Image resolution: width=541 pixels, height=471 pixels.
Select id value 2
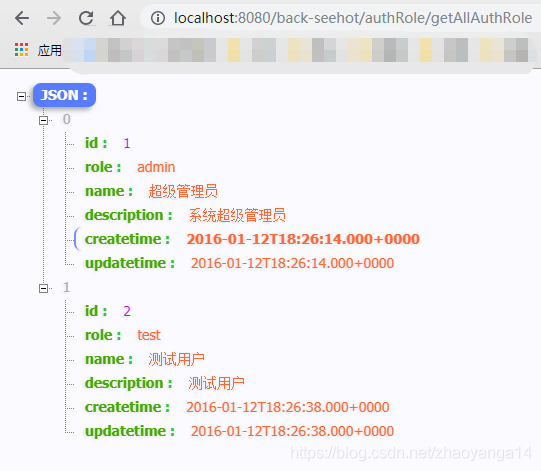(127, 311)
